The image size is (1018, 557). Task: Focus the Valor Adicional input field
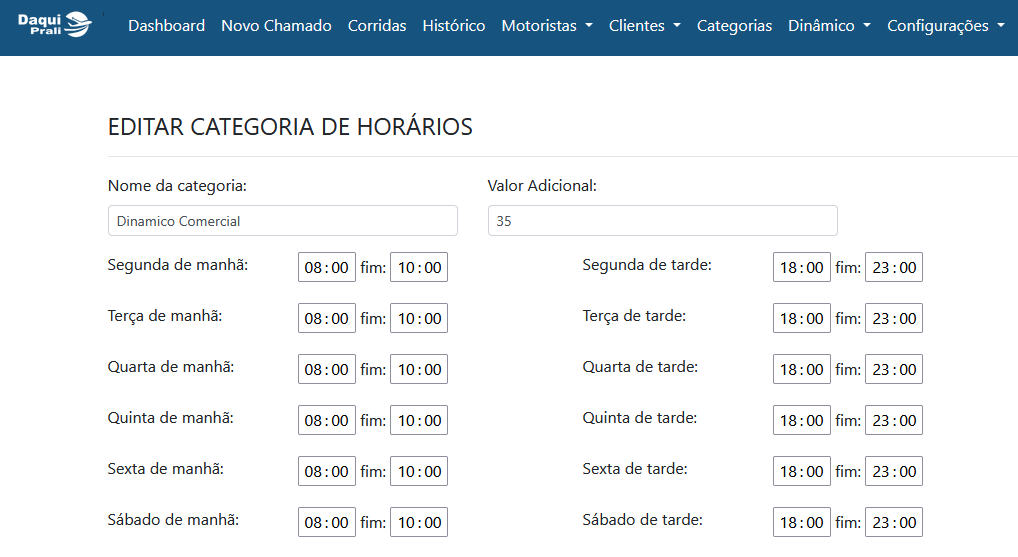662,221
